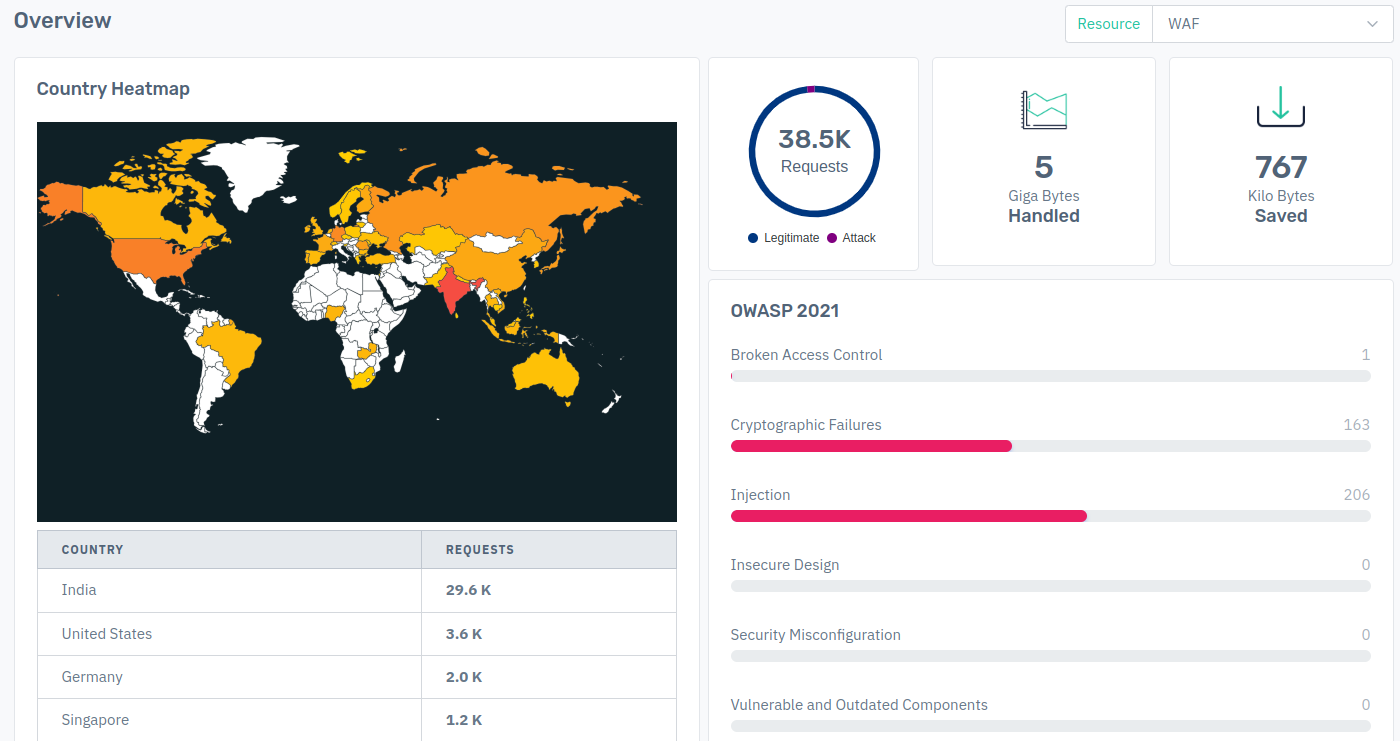Toggle the Attack legend marker

coord(832,238)
